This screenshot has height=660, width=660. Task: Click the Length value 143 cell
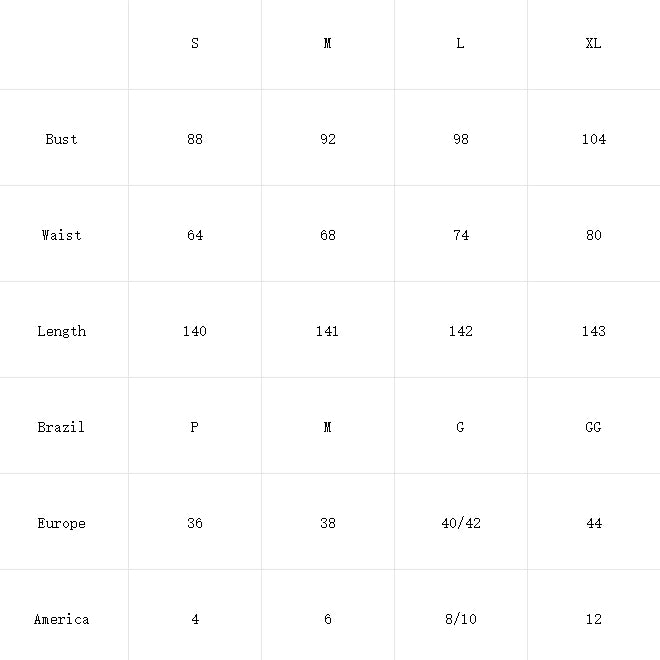(x=593, y=331)
